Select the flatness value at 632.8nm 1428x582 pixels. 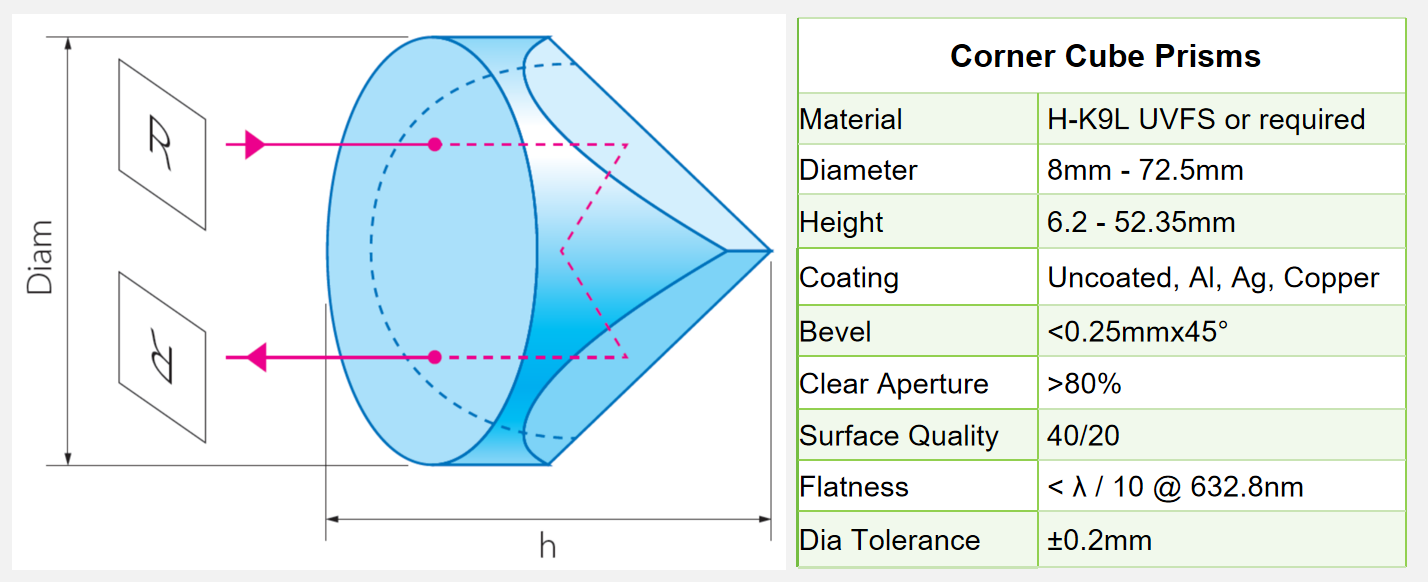(x=1175, y=488)
